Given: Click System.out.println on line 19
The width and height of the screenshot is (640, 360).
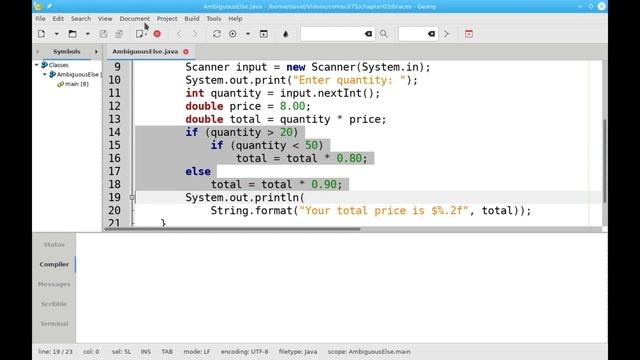Looking at the screenshot, I should pyautogui.click(x=242, y=198).
